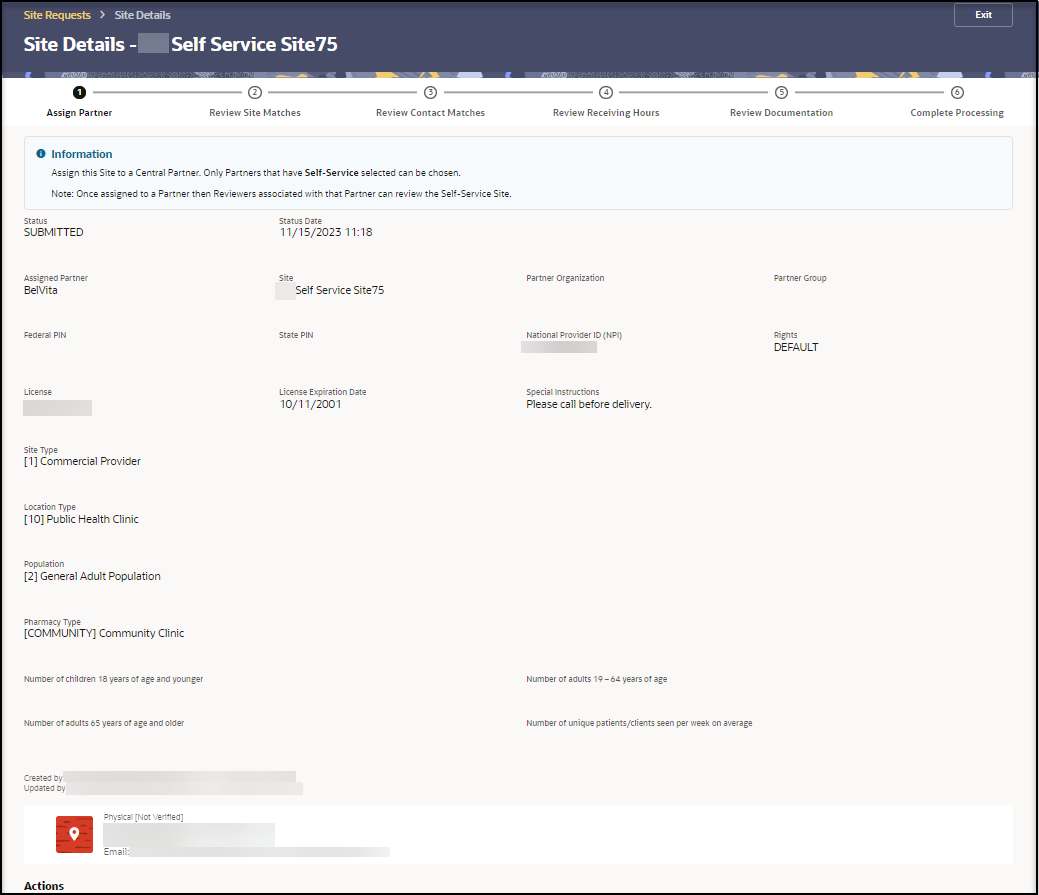The width and height of the screenshot is (1039, 895).
Task: Click the blue Information info icon
Action: 41,154
